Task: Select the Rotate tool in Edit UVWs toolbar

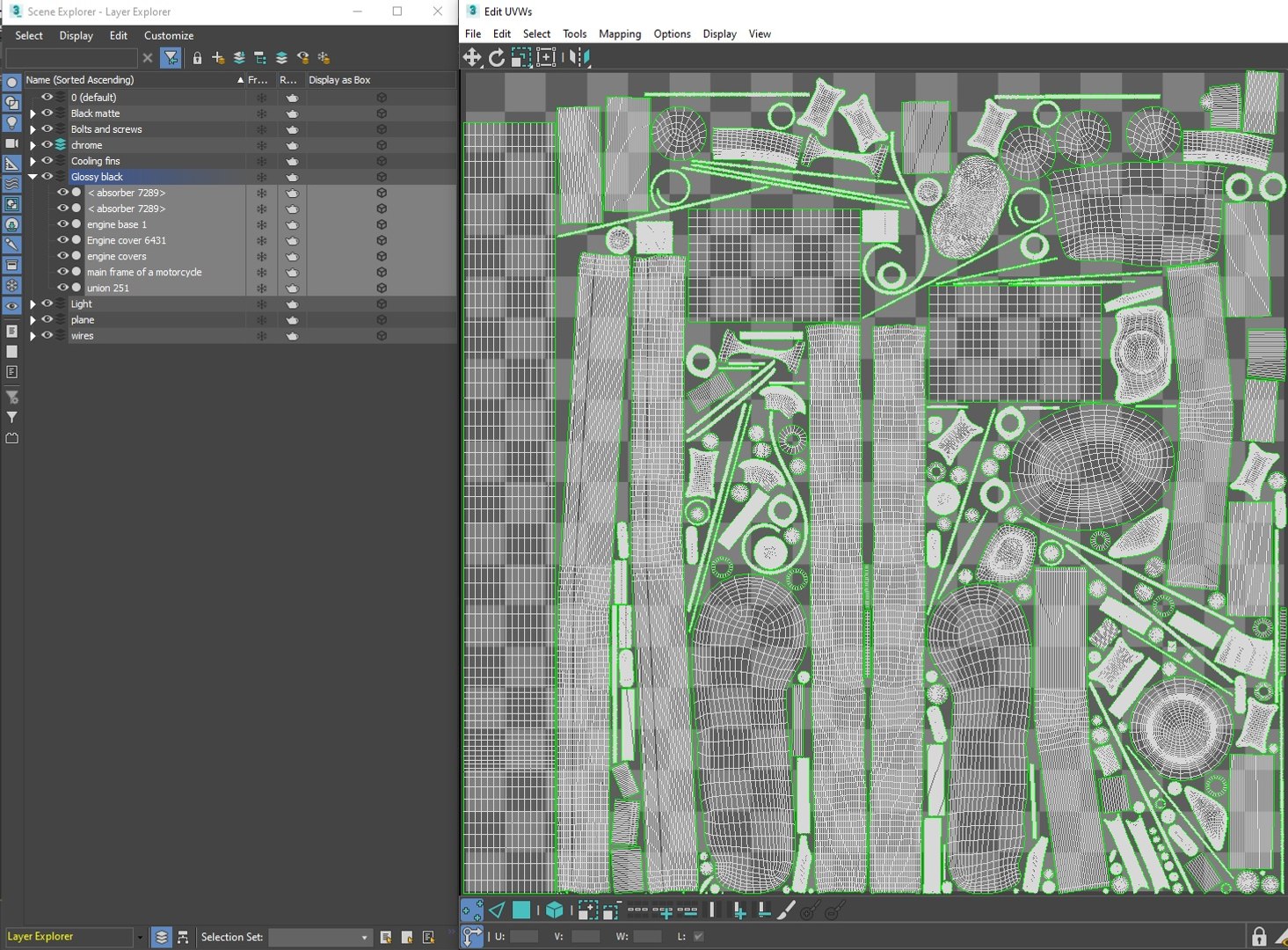Action: pyautogui.click(x=497, y=57)
